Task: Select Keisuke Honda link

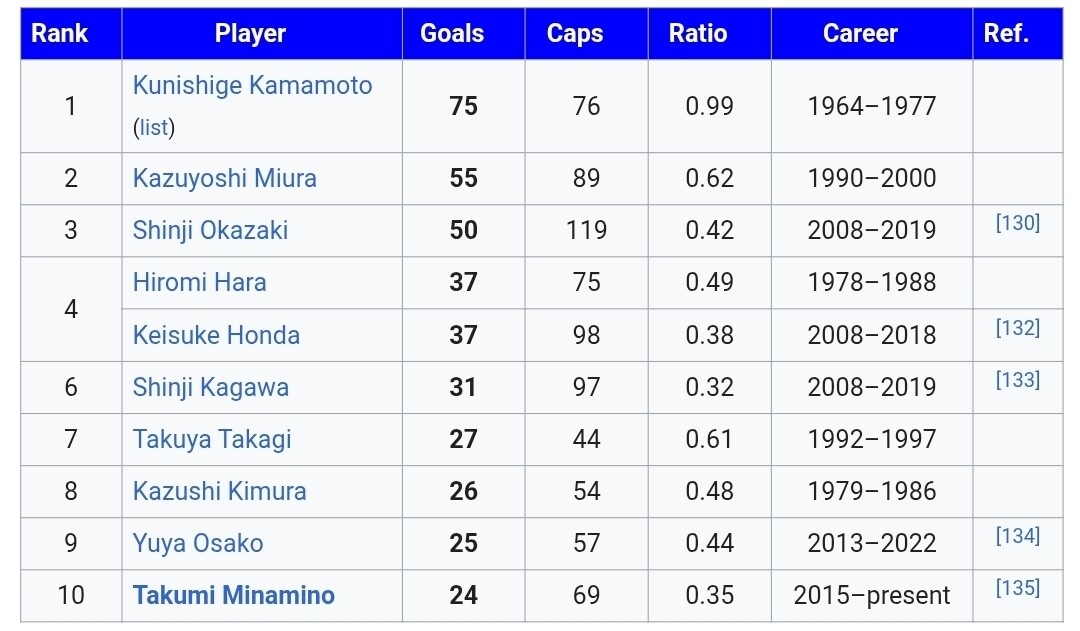Action: (x=216, y=335)
